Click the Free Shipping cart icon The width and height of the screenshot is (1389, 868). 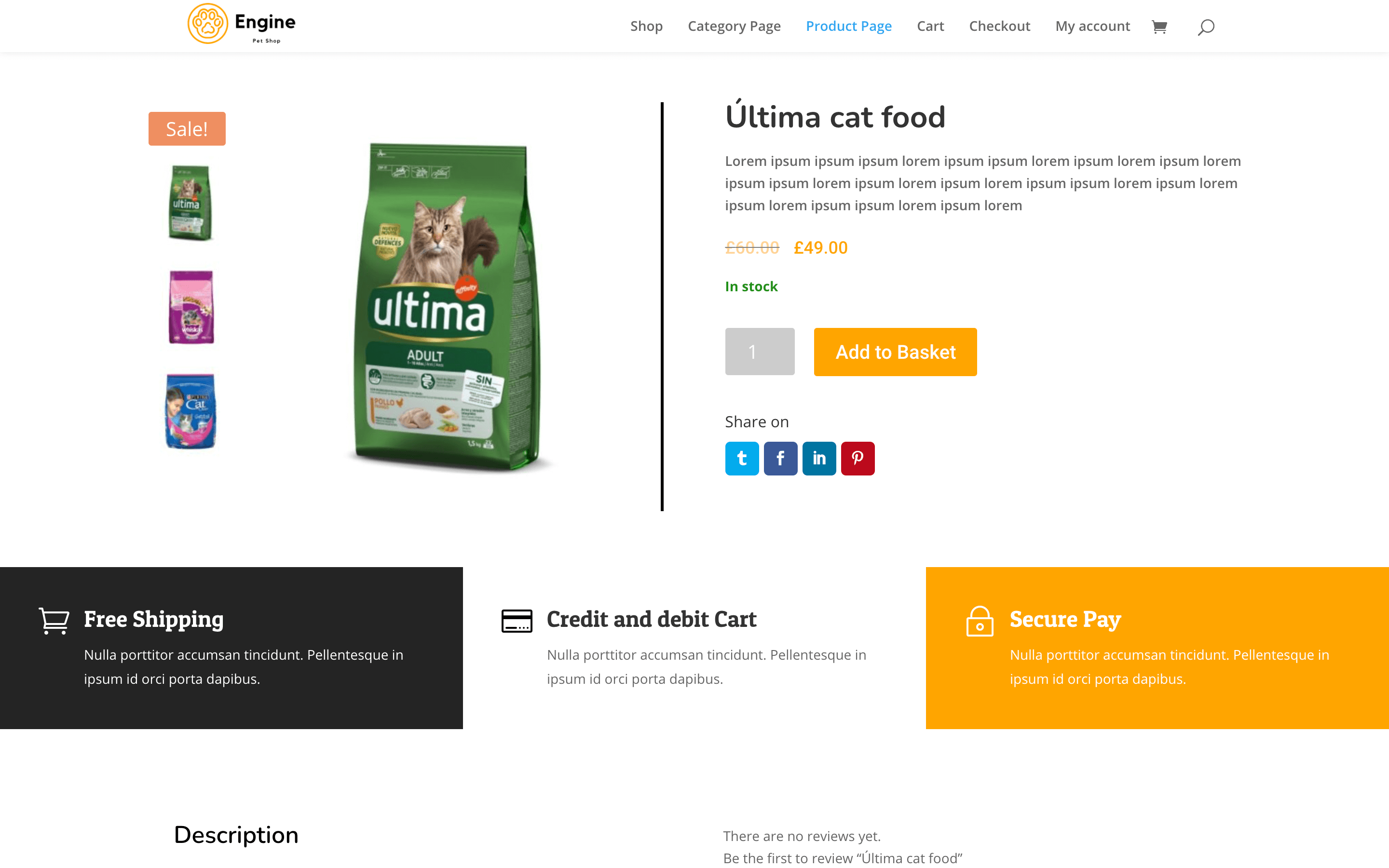[54, 621]
